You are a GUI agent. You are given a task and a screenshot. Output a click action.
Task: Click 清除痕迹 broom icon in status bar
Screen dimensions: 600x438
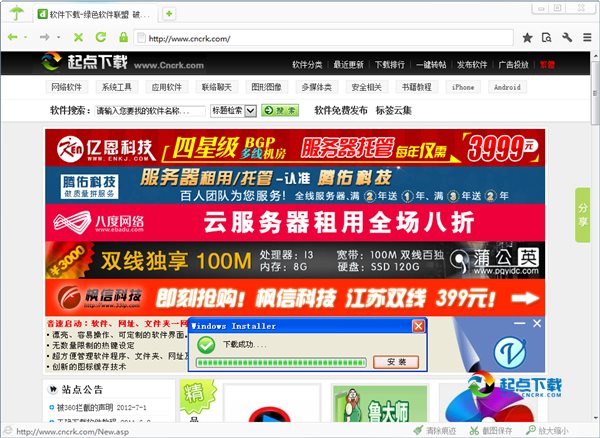435,431
